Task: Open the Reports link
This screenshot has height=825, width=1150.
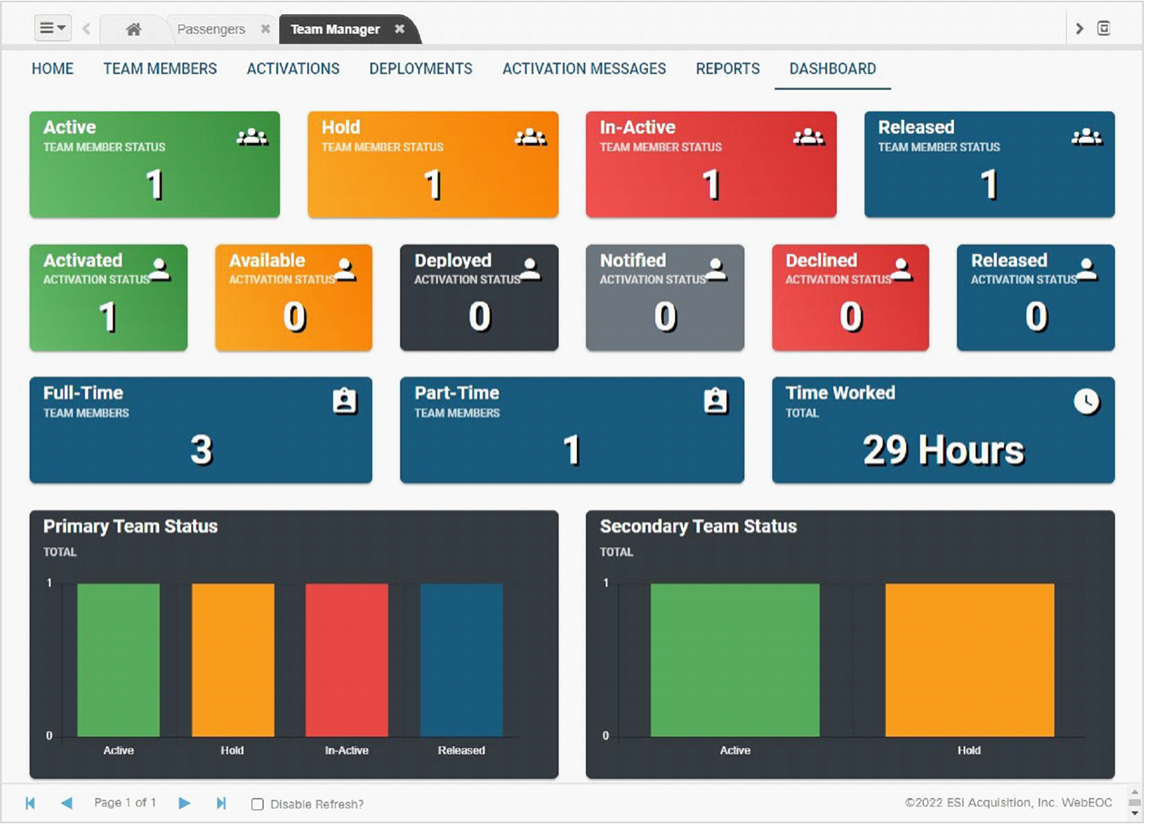Action: [727, 69]
